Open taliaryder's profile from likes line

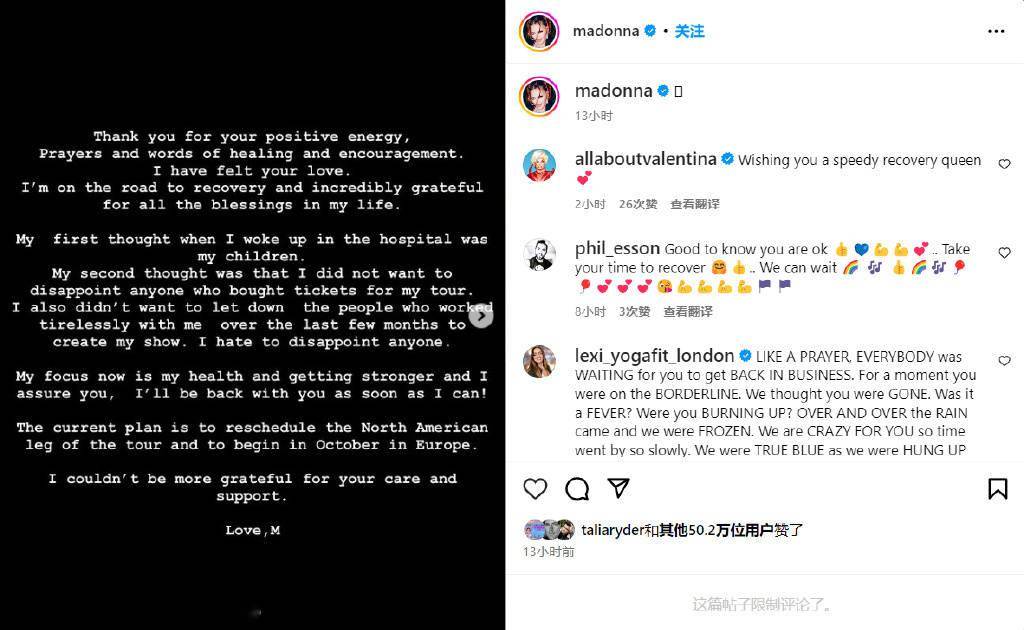coord(613,530)
